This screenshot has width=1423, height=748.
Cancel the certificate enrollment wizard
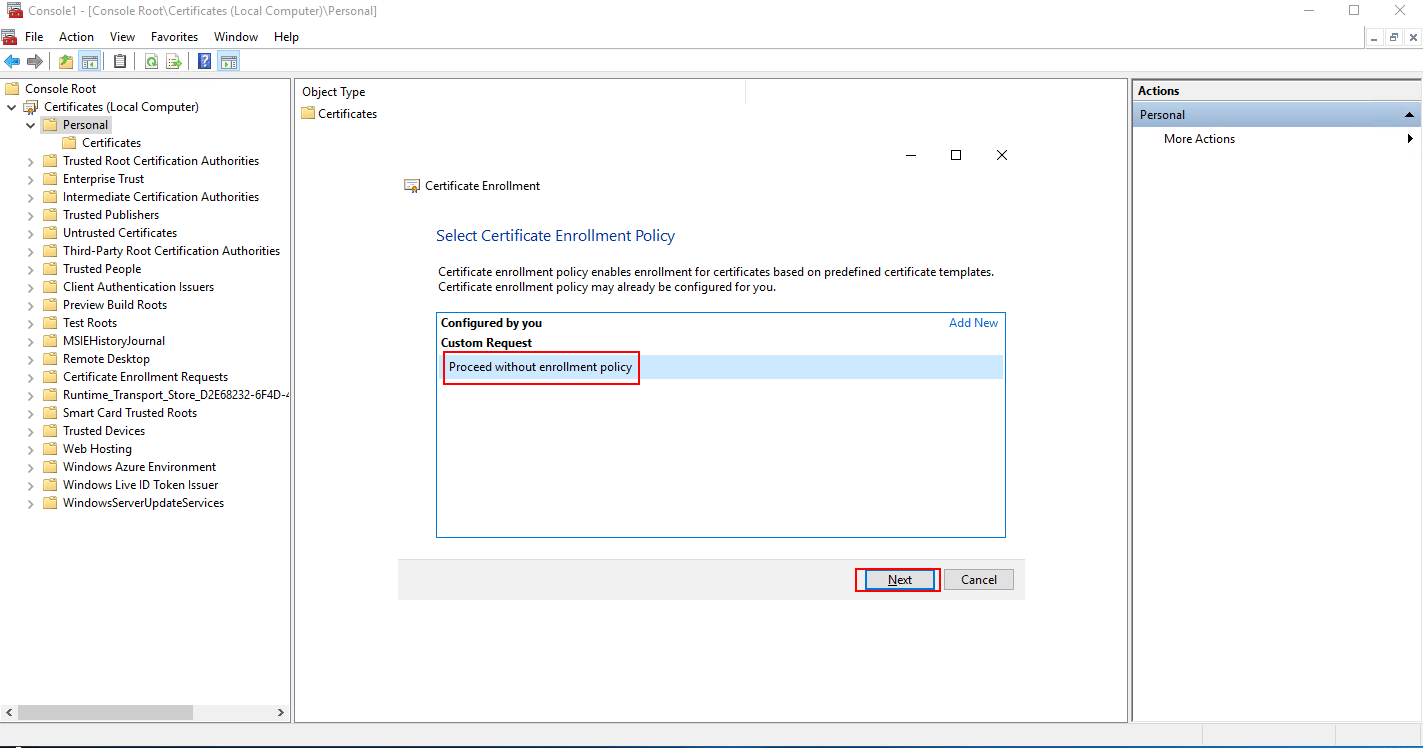click(x=978, y=579)
